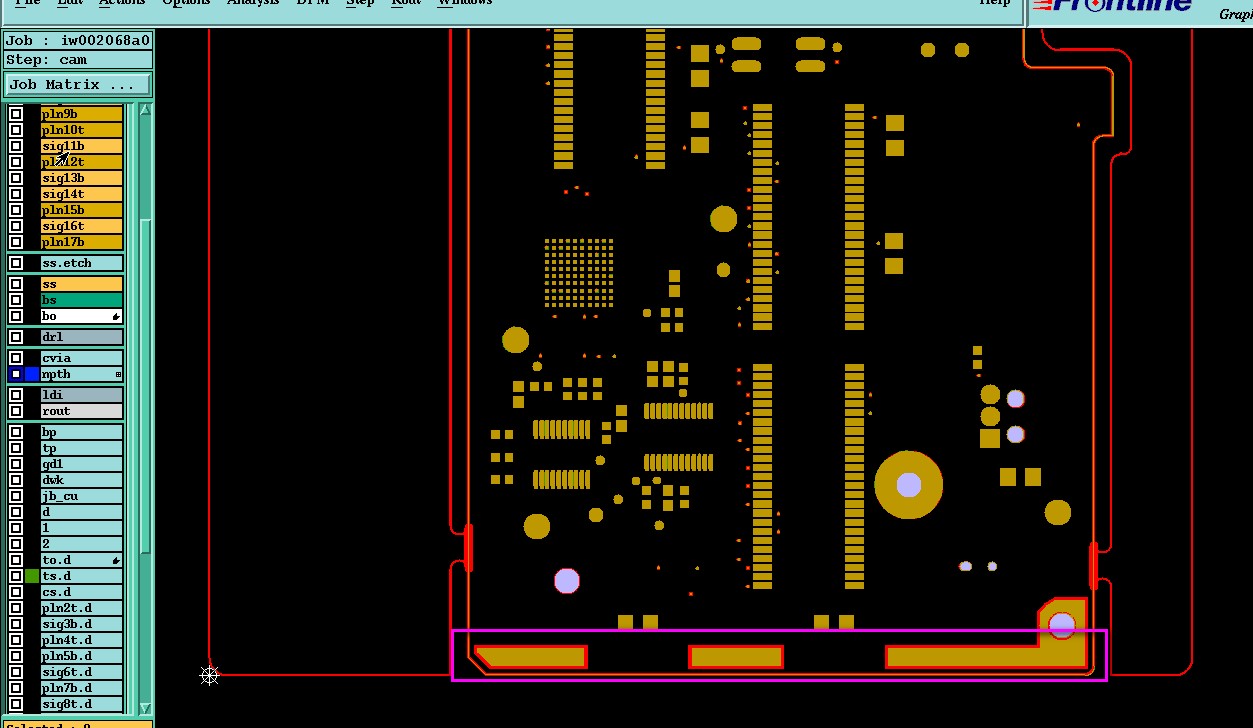
Task: Select layer name pln7b.d
Action: point(81,688)
